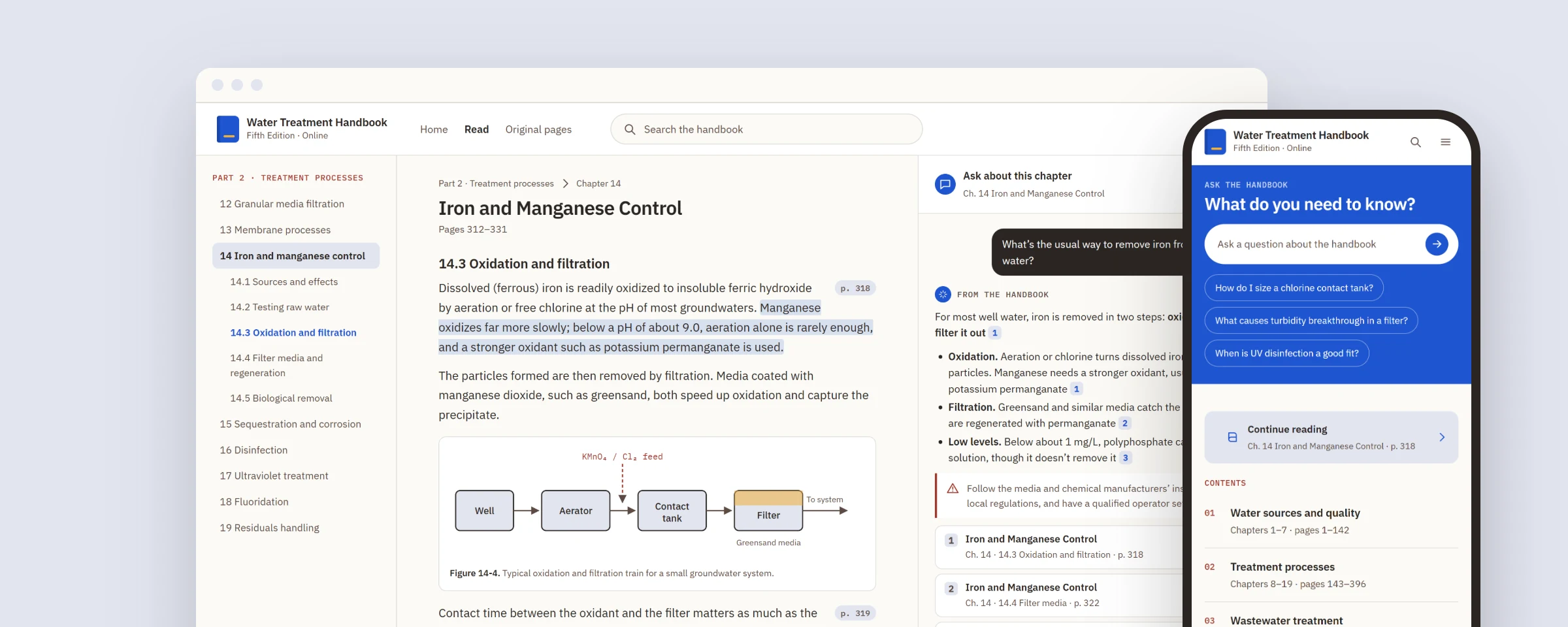Click the book icon in Continue reading card

pyautogui.click(x=1232, y=437)
